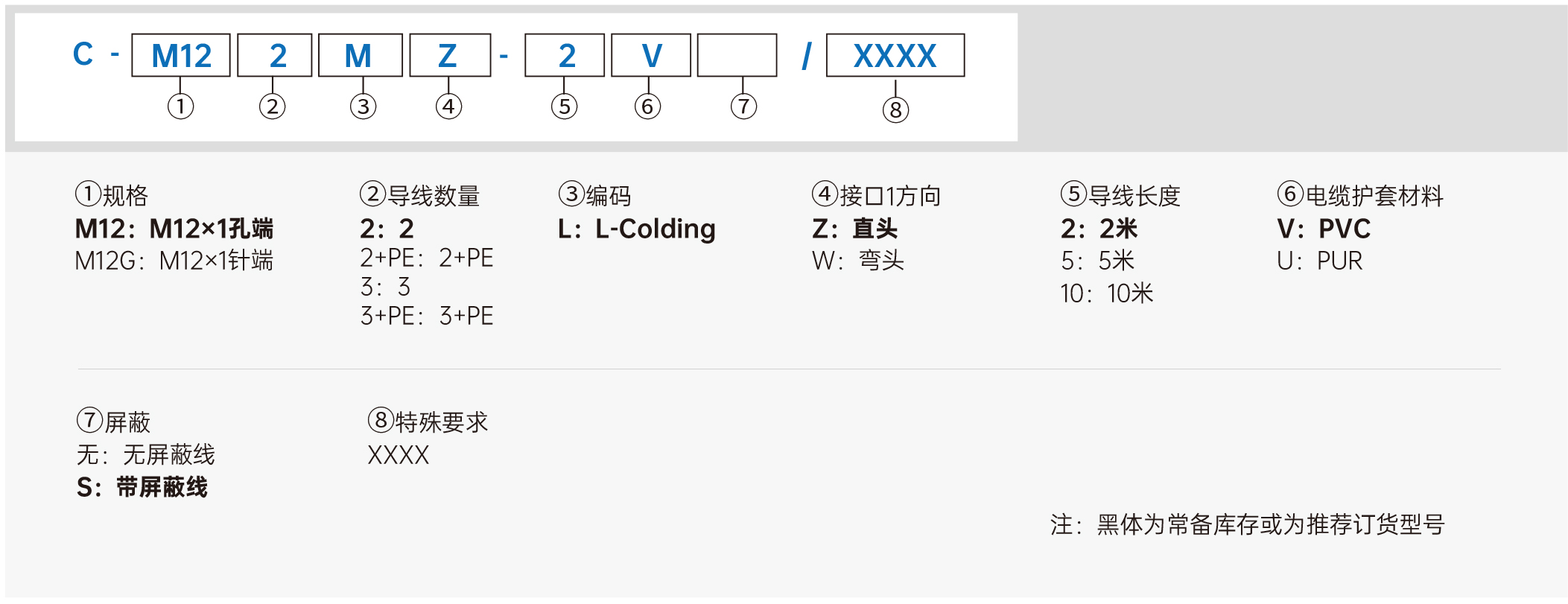The image size is (1568, 604).
Task: Click the circled number 2 marker in the diagram
Action: pos(272,107)
